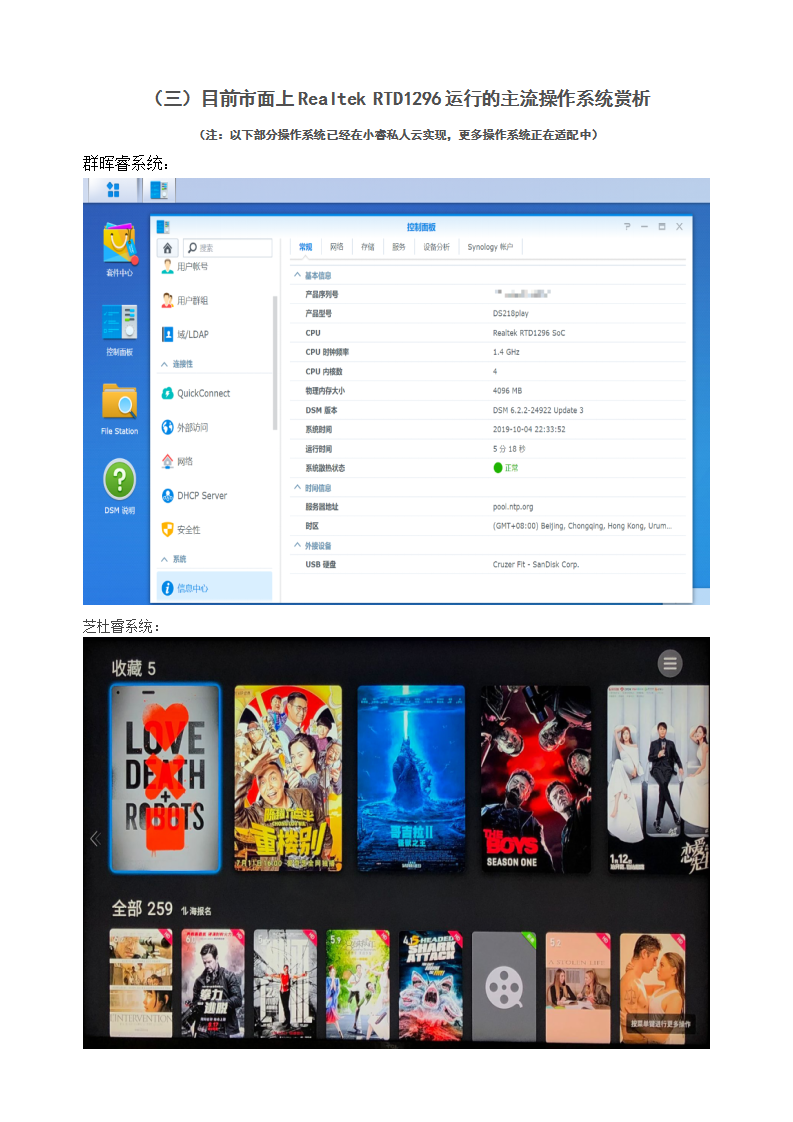Select 信息中心 in the sidebar
Viewport: 793px width, 1122px height.
pyautogui.click(x=215, y=587)
